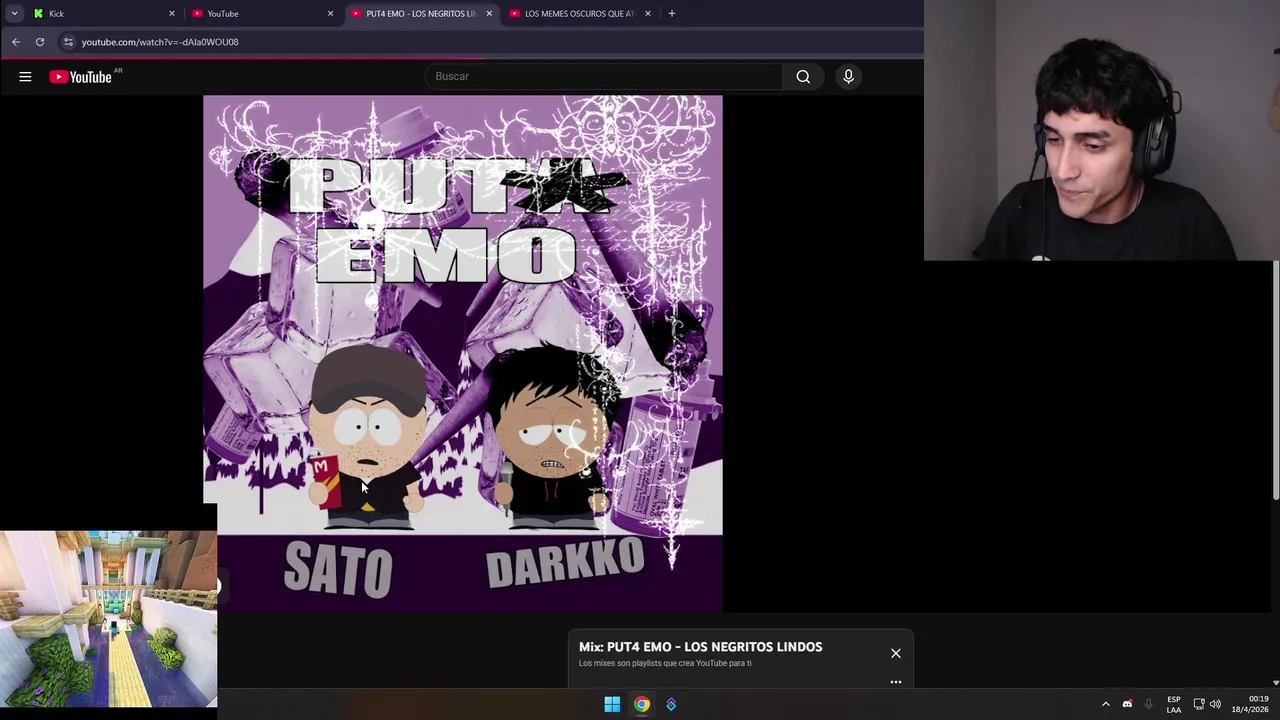Close the LOS MEMES OSCUROS tab

648,13
